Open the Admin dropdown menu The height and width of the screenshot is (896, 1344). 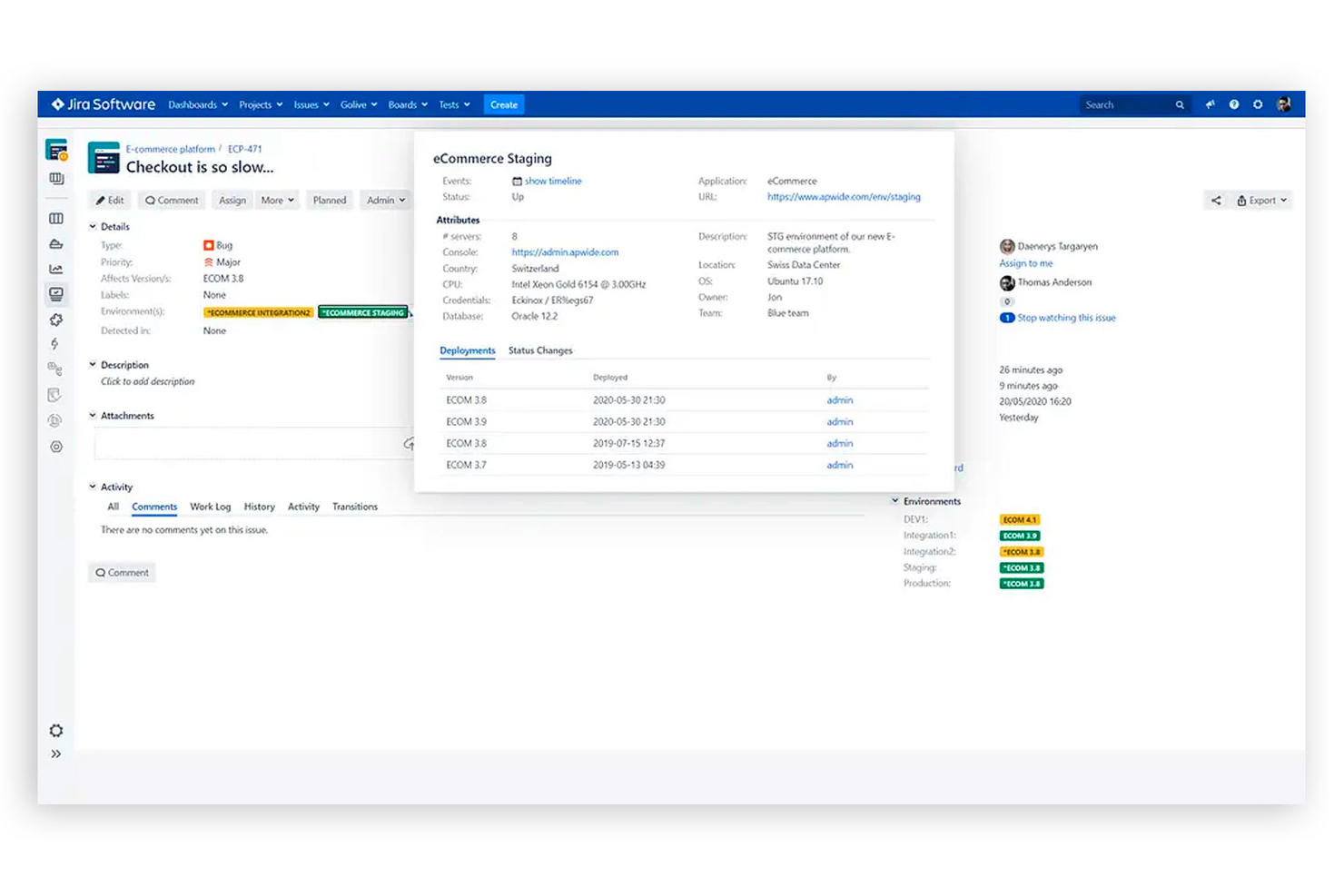coord(385,200)
